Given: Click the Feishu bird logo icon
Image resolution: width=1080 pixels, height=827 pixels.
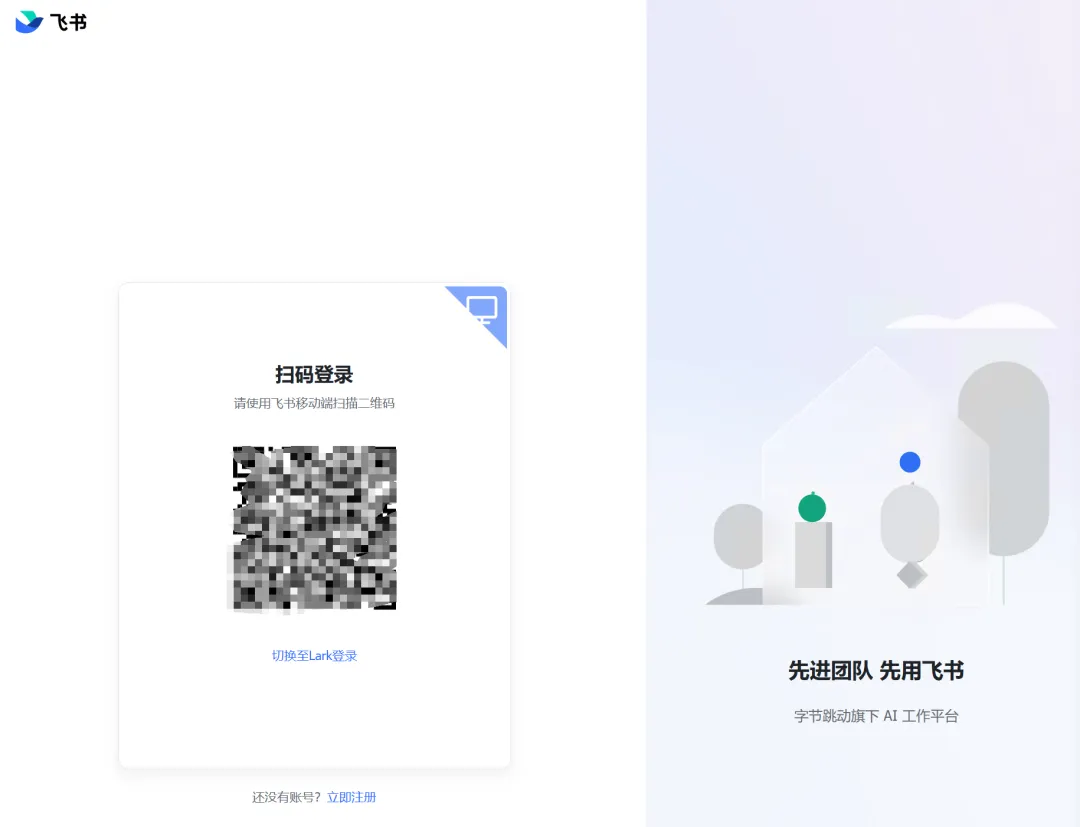Looking at the screenshot, I should tap(29, 22).
